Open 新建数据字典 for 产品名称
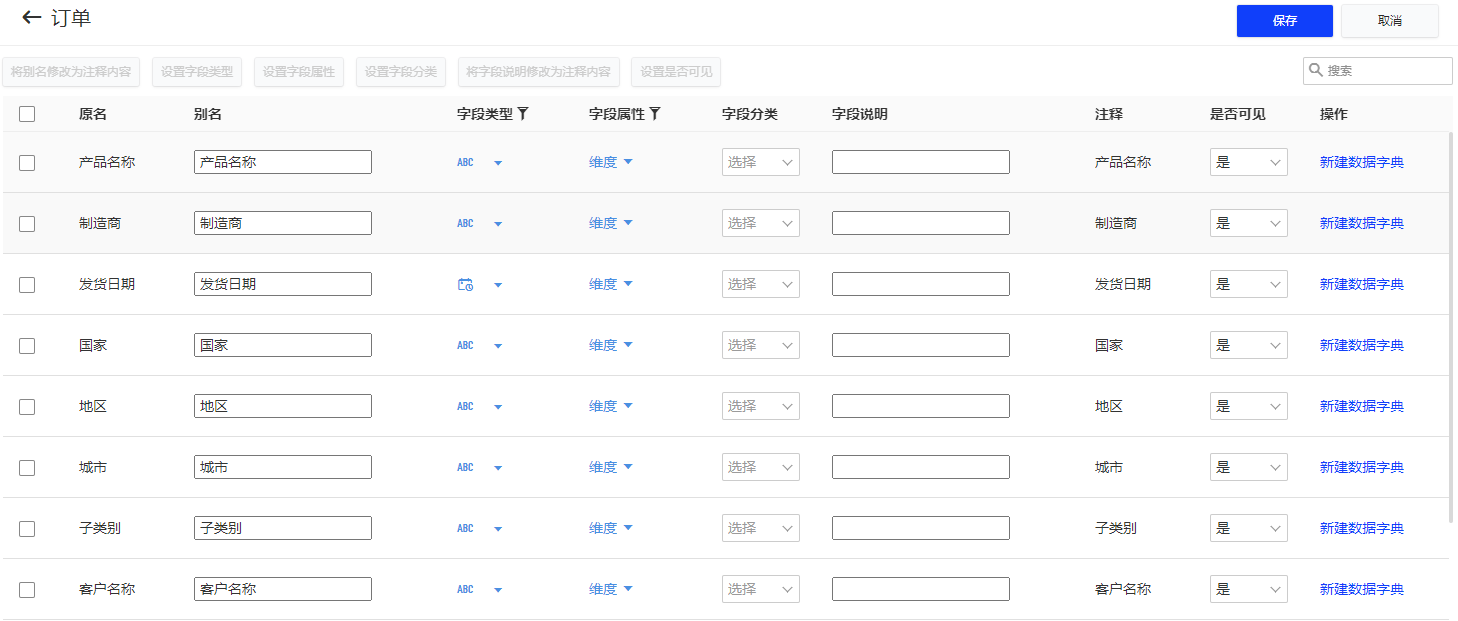The width and height of the screenshot is (1458, 621). tap(1361, 161)
